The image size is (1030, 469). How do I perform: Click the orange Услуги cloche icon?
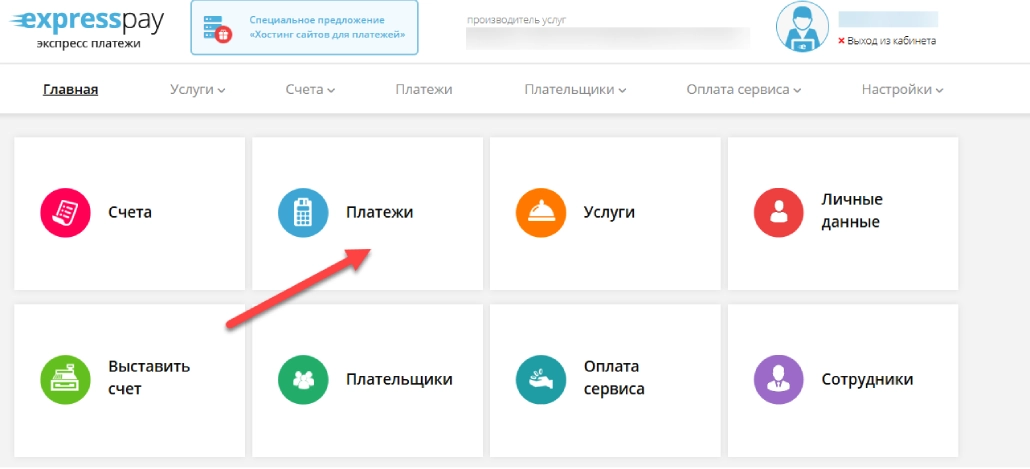click(541, 212)
